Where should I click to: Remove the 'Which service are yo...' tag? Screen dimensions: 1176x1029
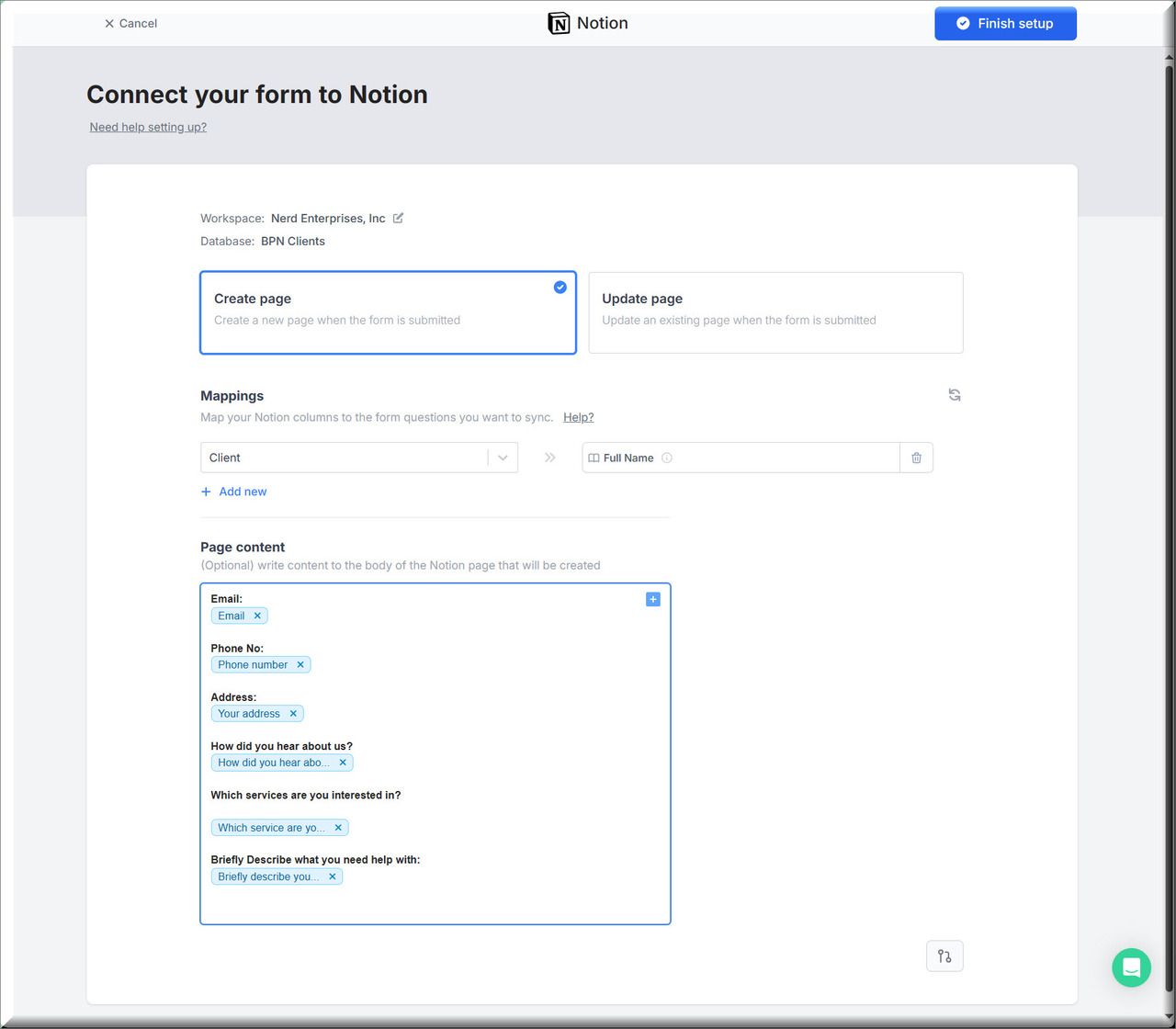338,828
